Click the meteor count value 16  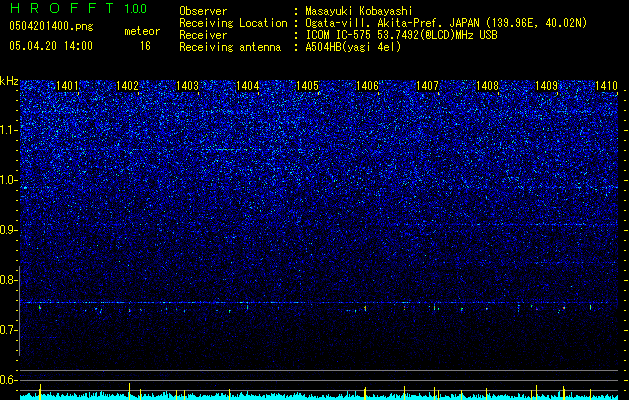[x=145, y=46]
